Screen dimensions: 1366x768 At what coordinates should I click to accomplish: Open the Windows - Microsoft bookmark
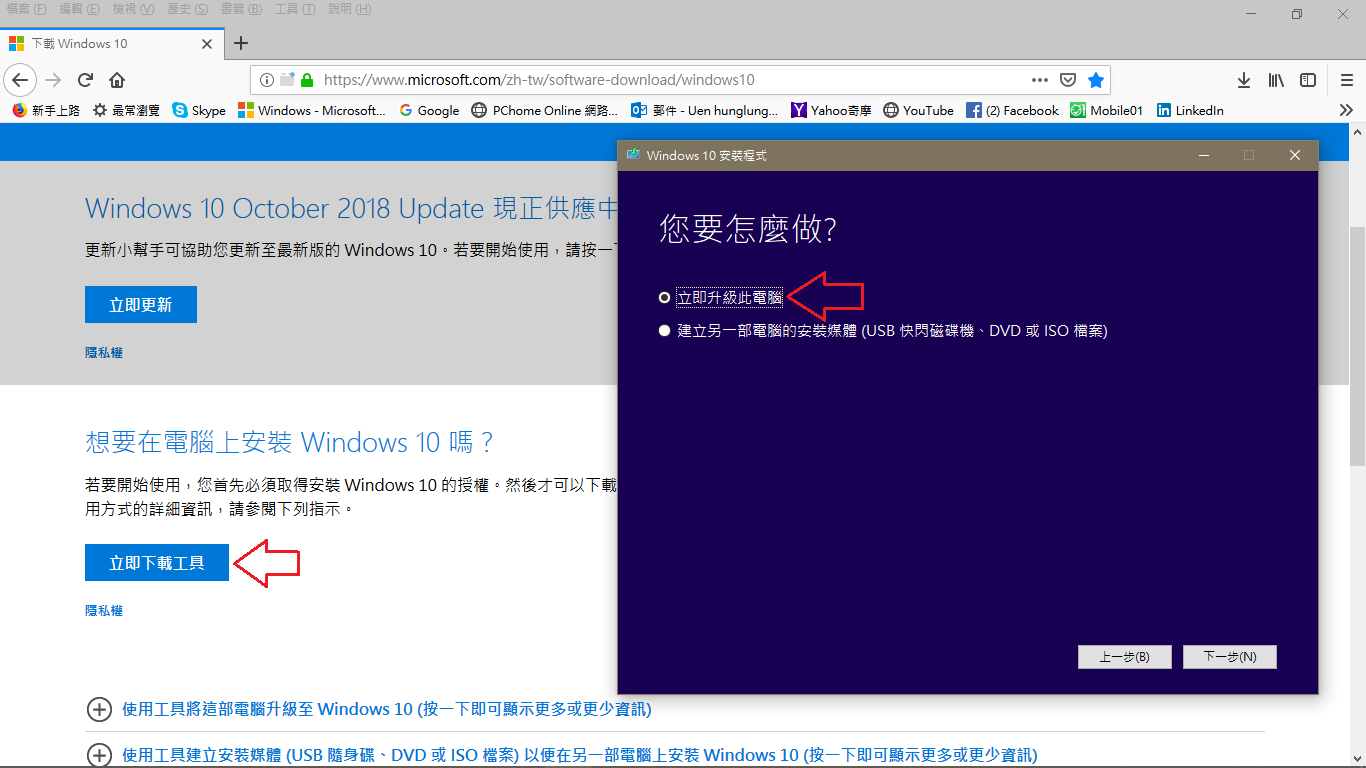[312, 110]
